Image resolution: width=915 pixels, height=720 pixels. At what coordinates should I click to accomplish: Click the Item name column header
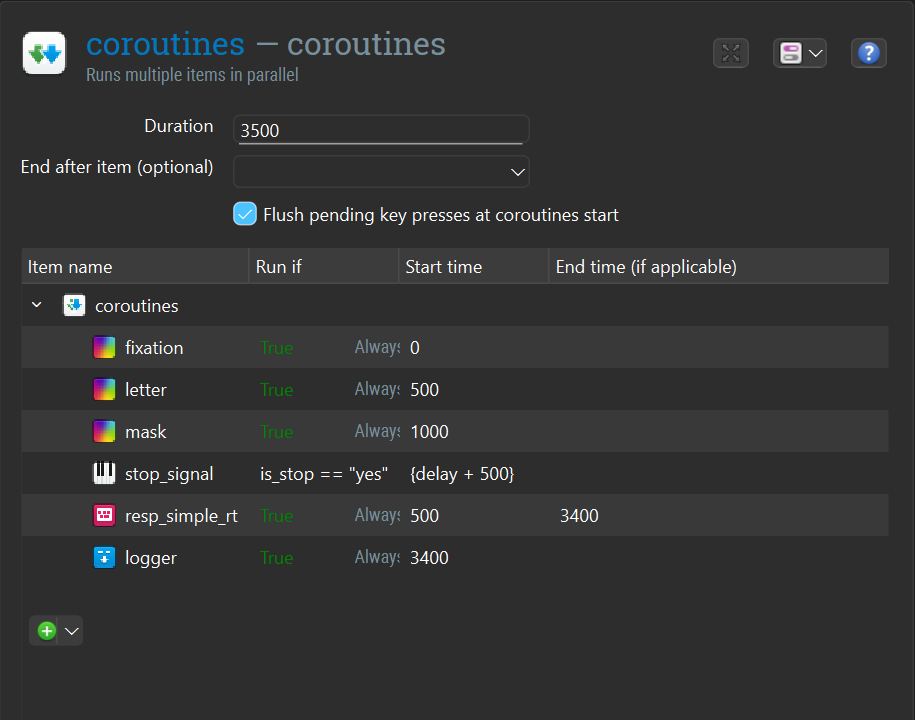[x=135, y=267]
